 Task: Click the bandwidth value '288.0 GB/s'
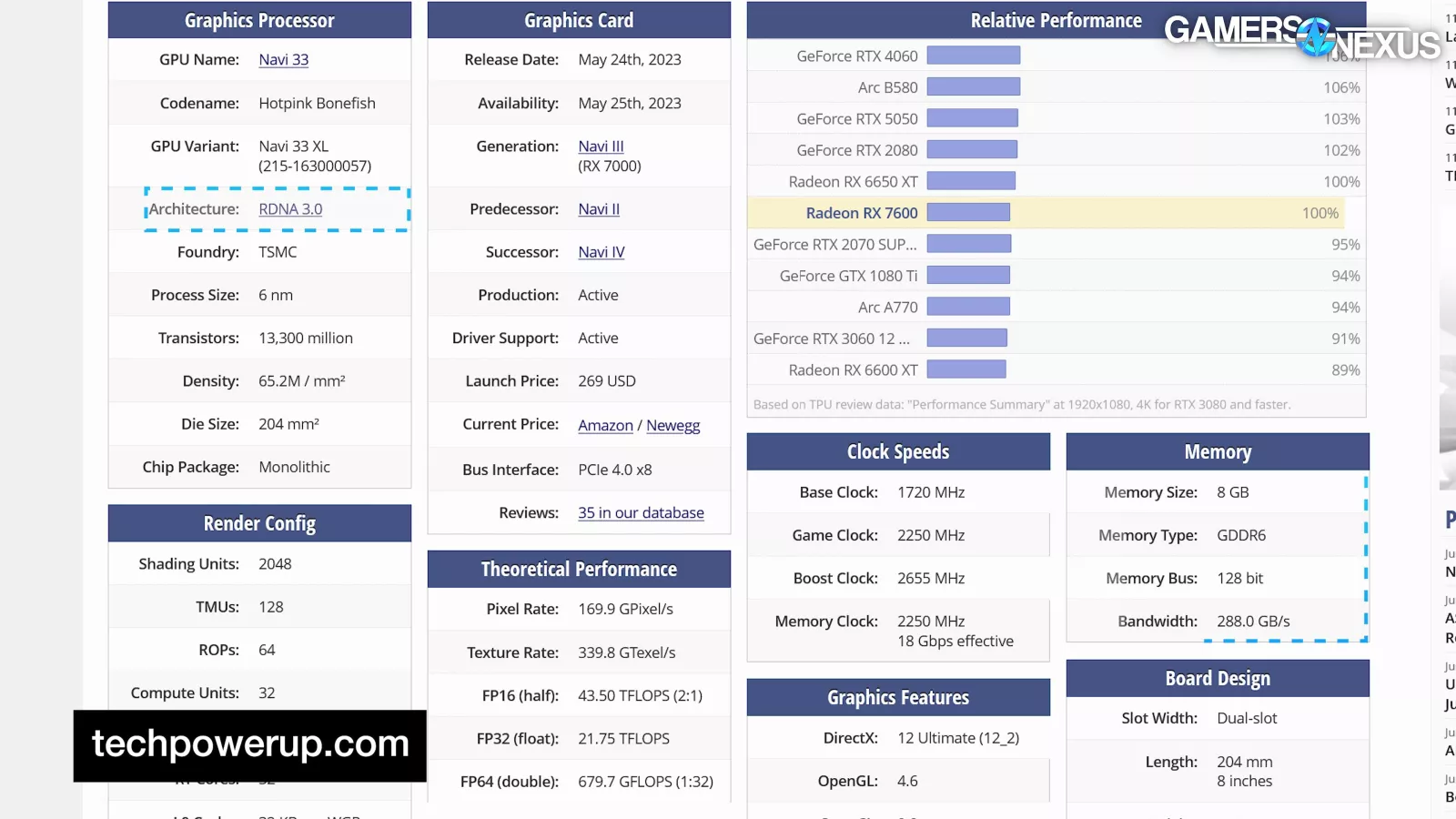coord(1253,622)
